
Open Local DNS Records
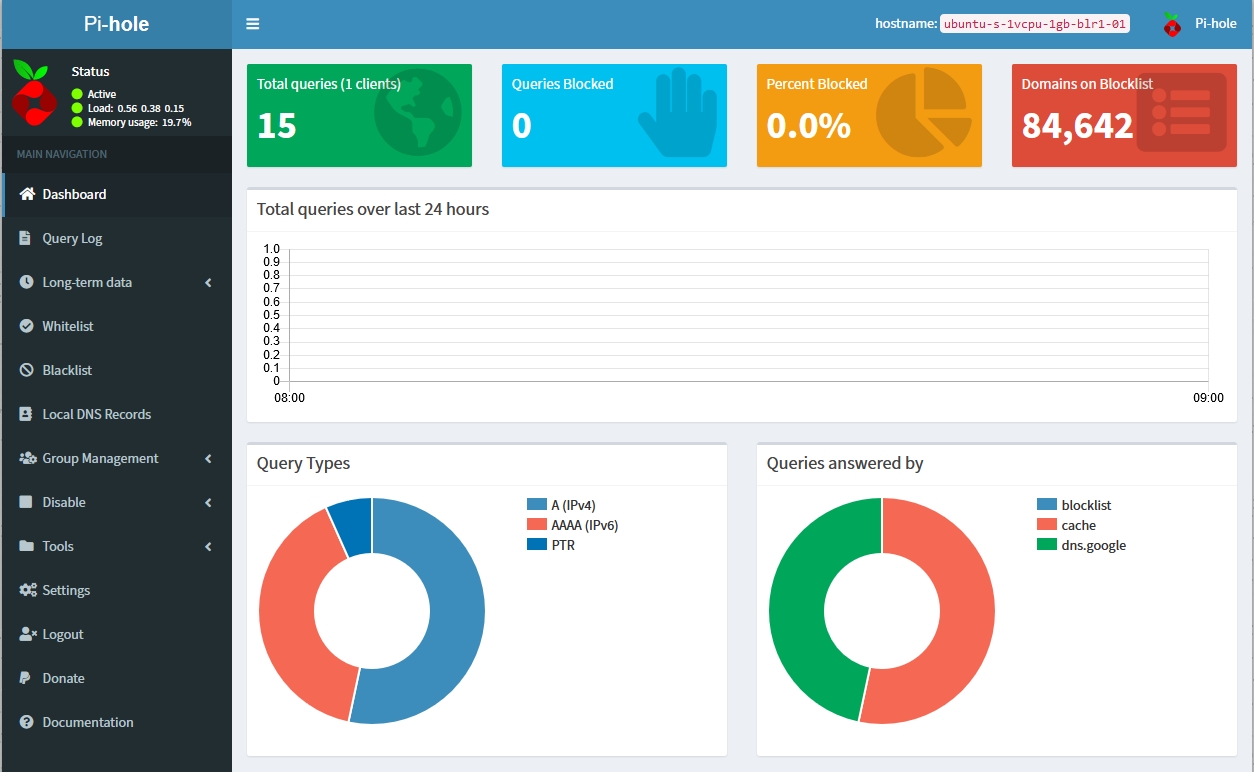coord(116,414)
